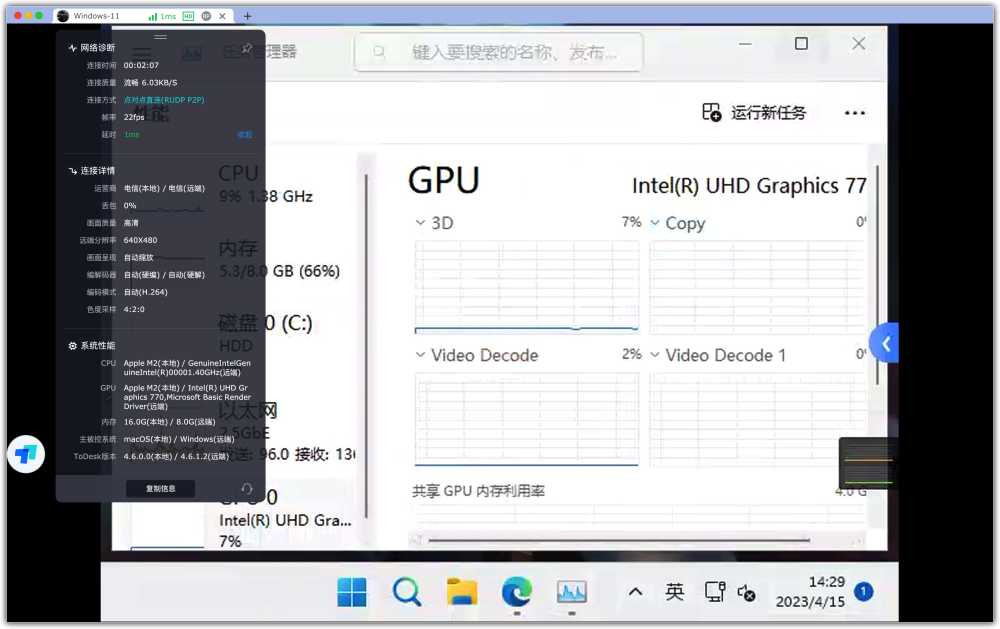
Task: Open notification center badge showing 1
Action: click(x=864, y=591)
